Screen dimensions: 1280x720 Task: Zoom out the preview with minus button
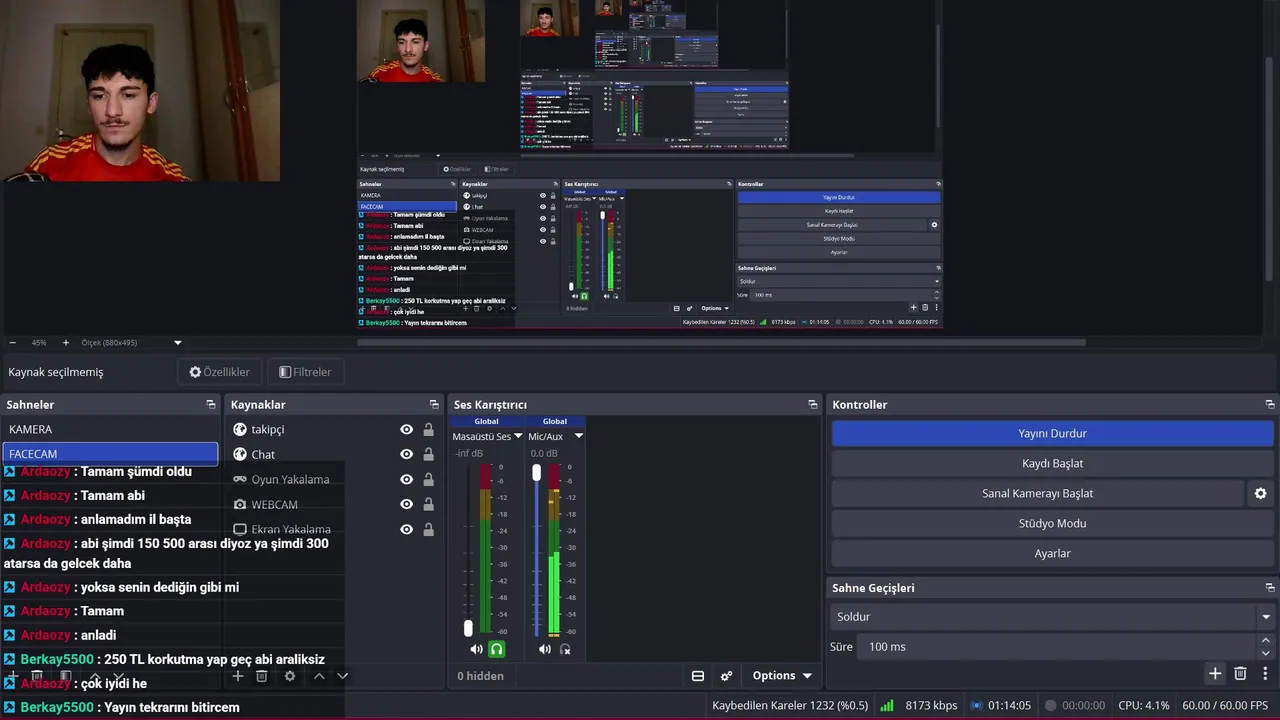pyautogui.click(x=12, y=343)
